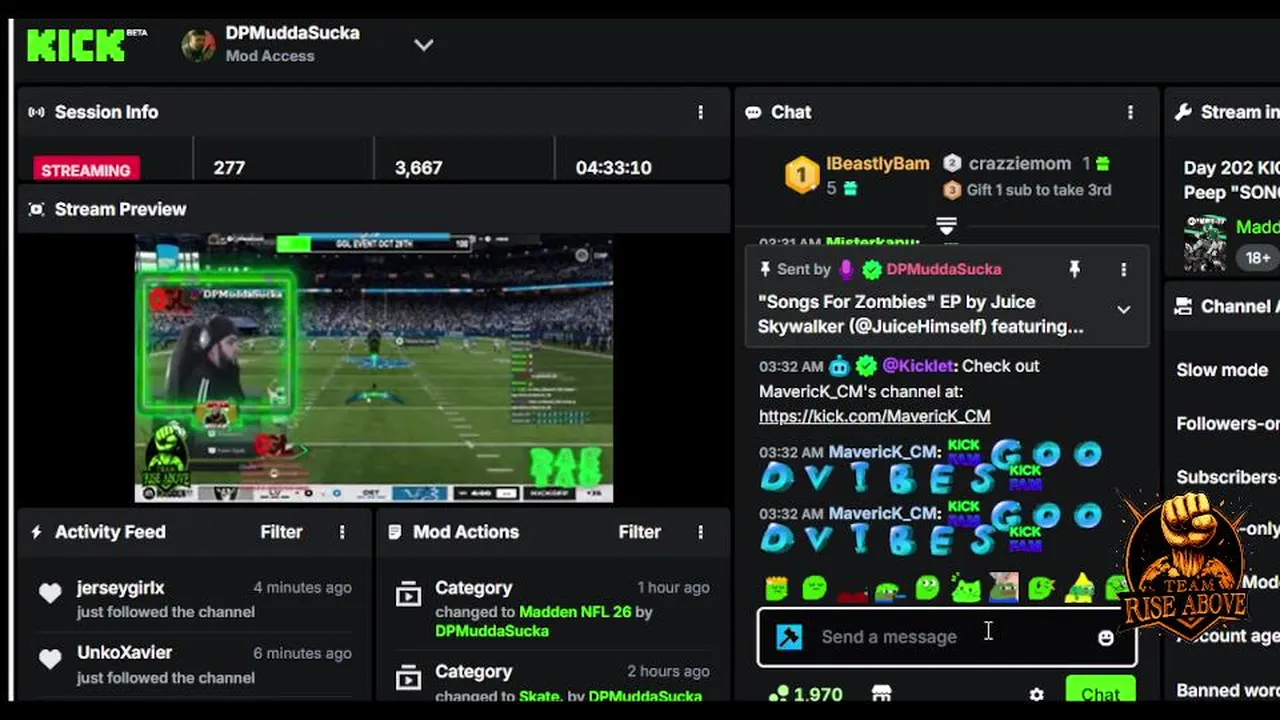The image size is (1280, 720).
Task: Click the Kick logo
Action: tap(77, 45)
